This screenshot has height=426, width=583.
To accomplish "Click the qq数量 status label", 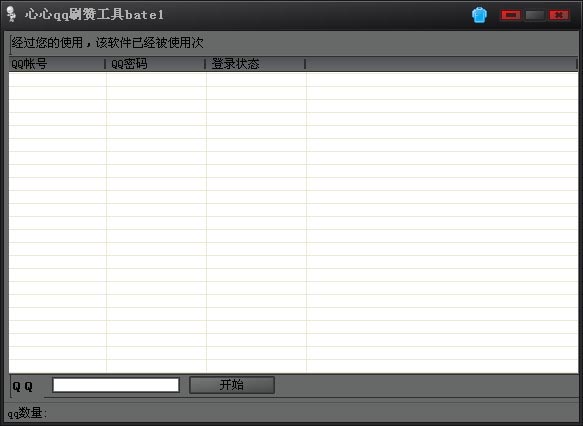I will [27, 413].
